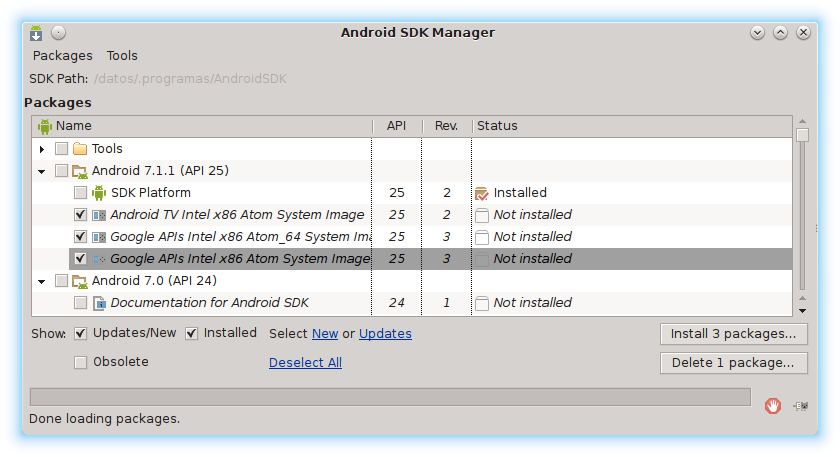
Task: Click the Installed status icon for SDK Platform
Action: click(482, 193)
